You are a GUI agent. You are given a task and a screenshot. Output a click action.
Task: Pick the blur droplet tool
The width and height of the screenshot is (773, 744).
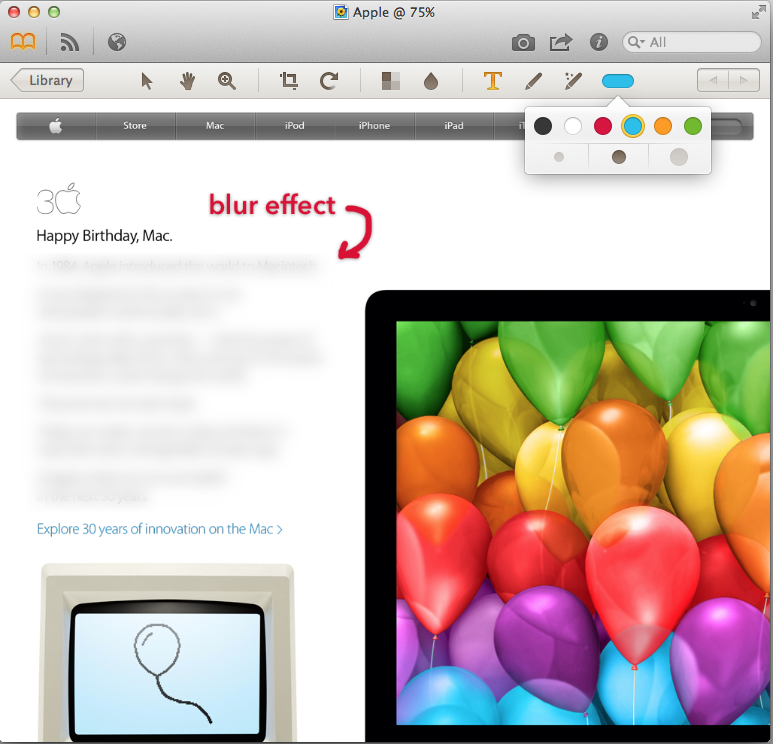point(431,81)
